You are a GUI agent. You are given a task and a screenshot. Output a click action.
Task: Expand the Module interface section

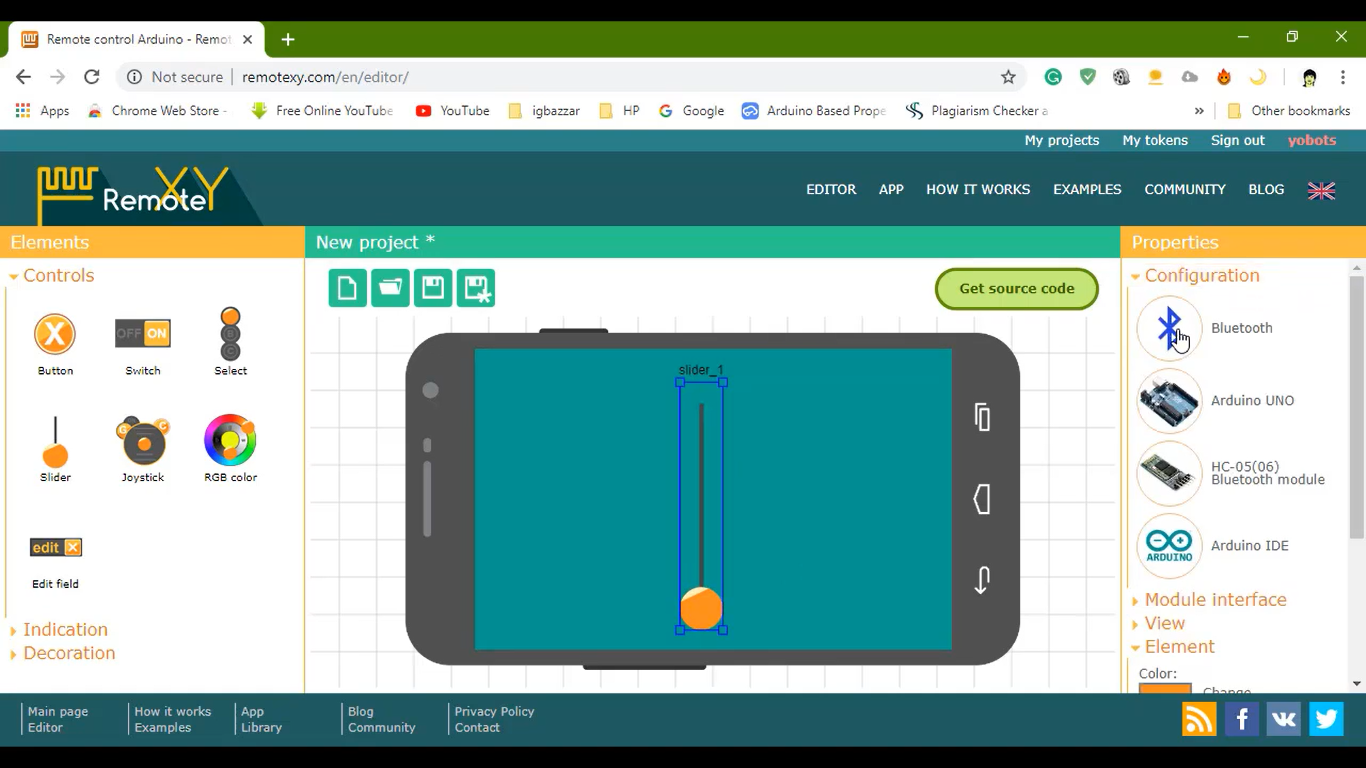[x=1213, y=599]
